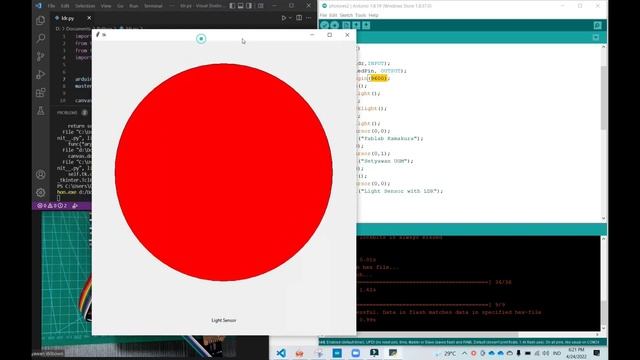Open Arduino File menu
The height and width of the screenshot is (360, 640).
(x=323, y=15)
